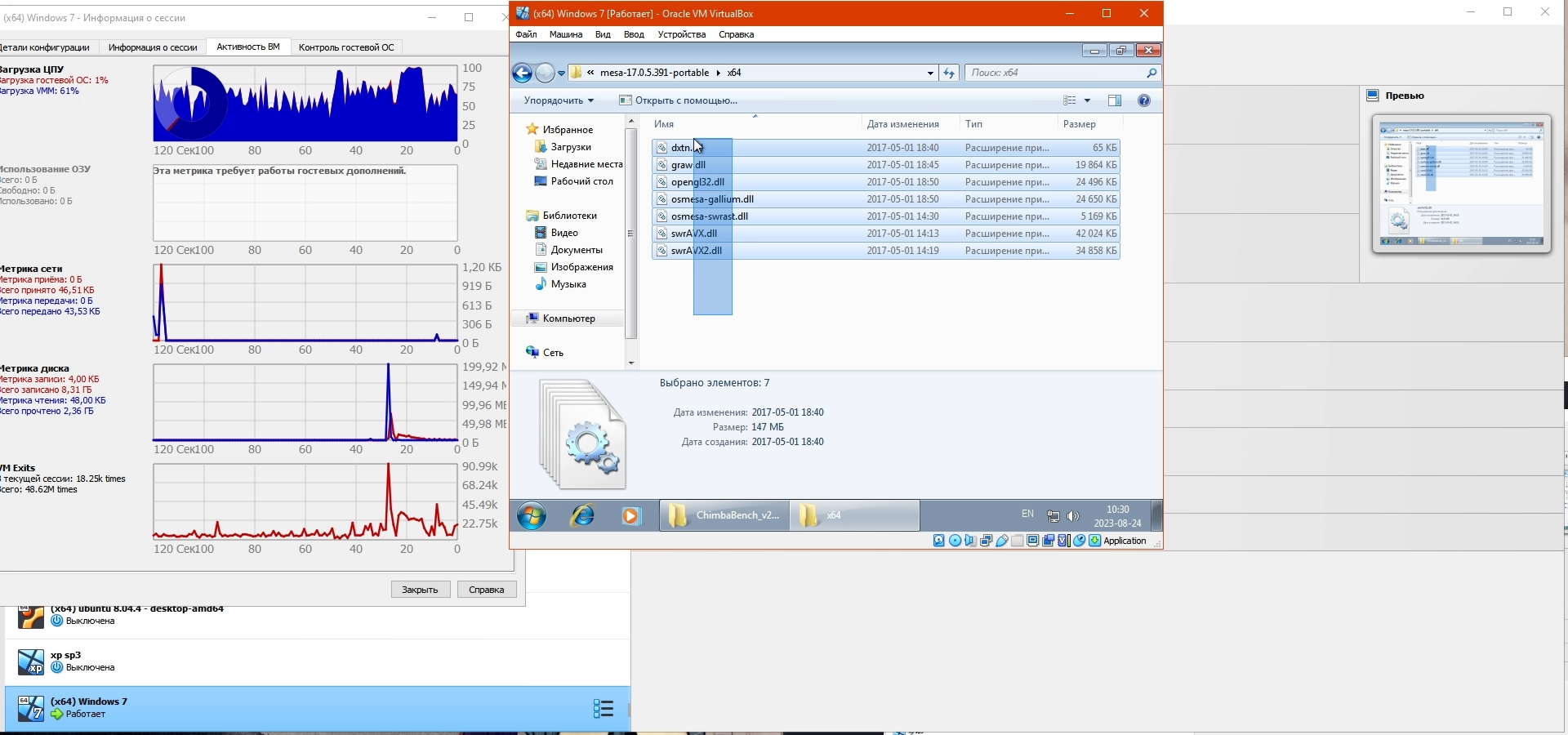Viewport: 1568px width, 735px height.
Task: Click the volume speaker icon in guest tray
Action: pos(1073,516)
